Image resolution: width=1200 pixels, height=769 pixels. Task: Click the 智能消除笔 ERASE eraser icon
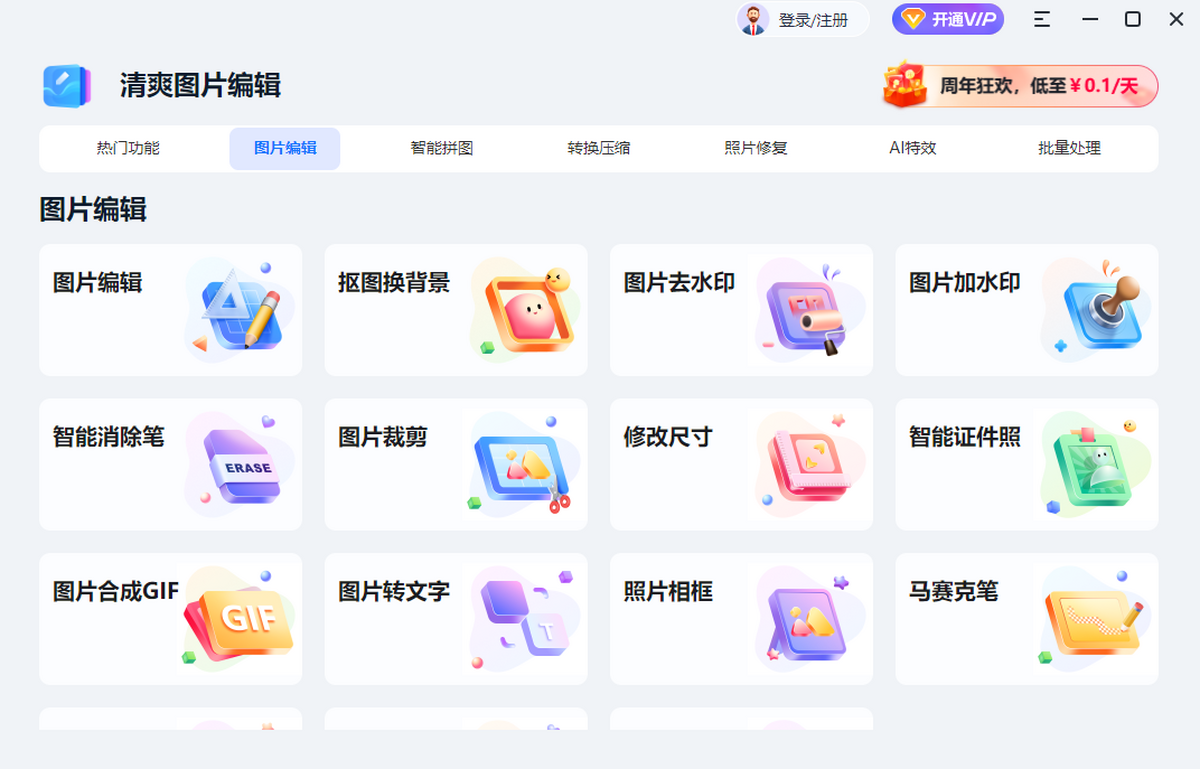[240, 464]
